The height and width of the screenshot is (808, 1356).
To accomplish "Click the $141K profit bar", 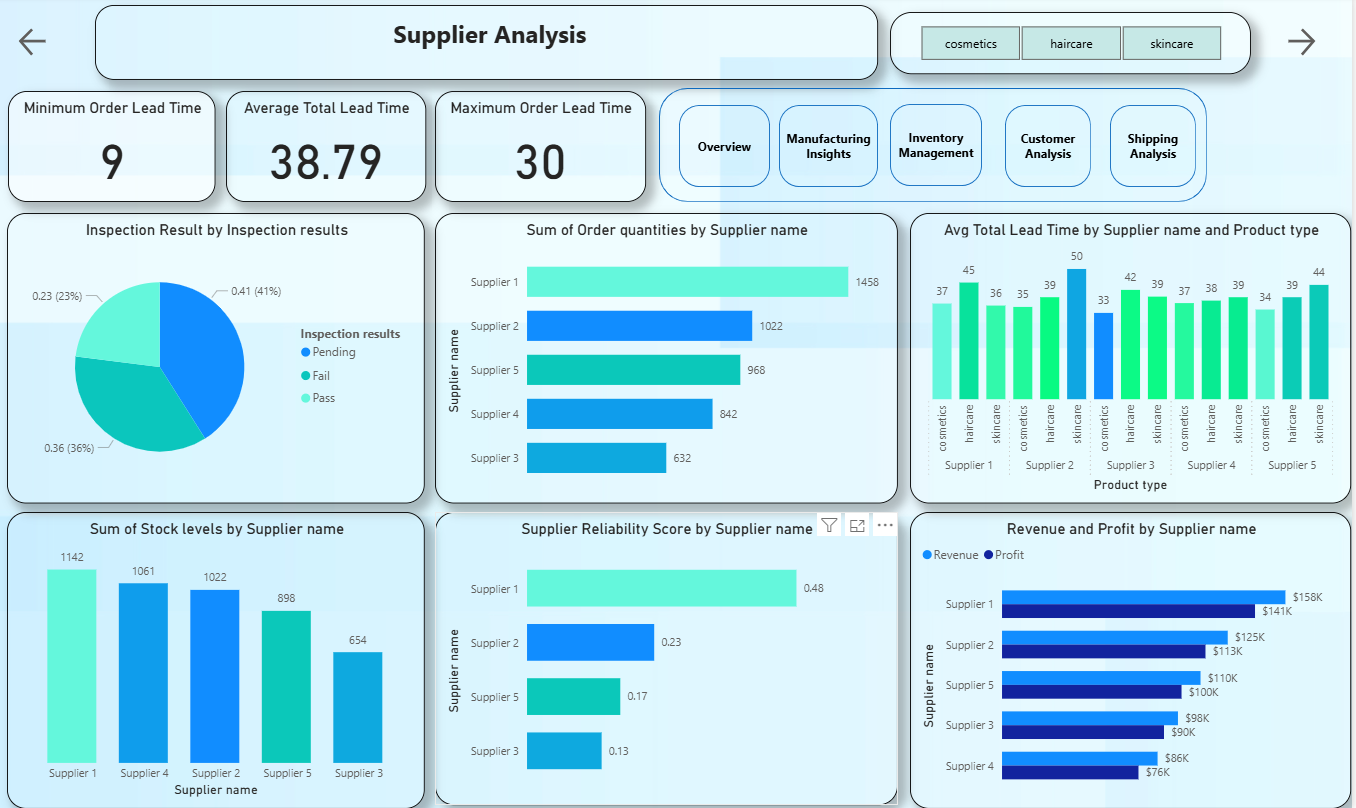I will (1128, 611).
